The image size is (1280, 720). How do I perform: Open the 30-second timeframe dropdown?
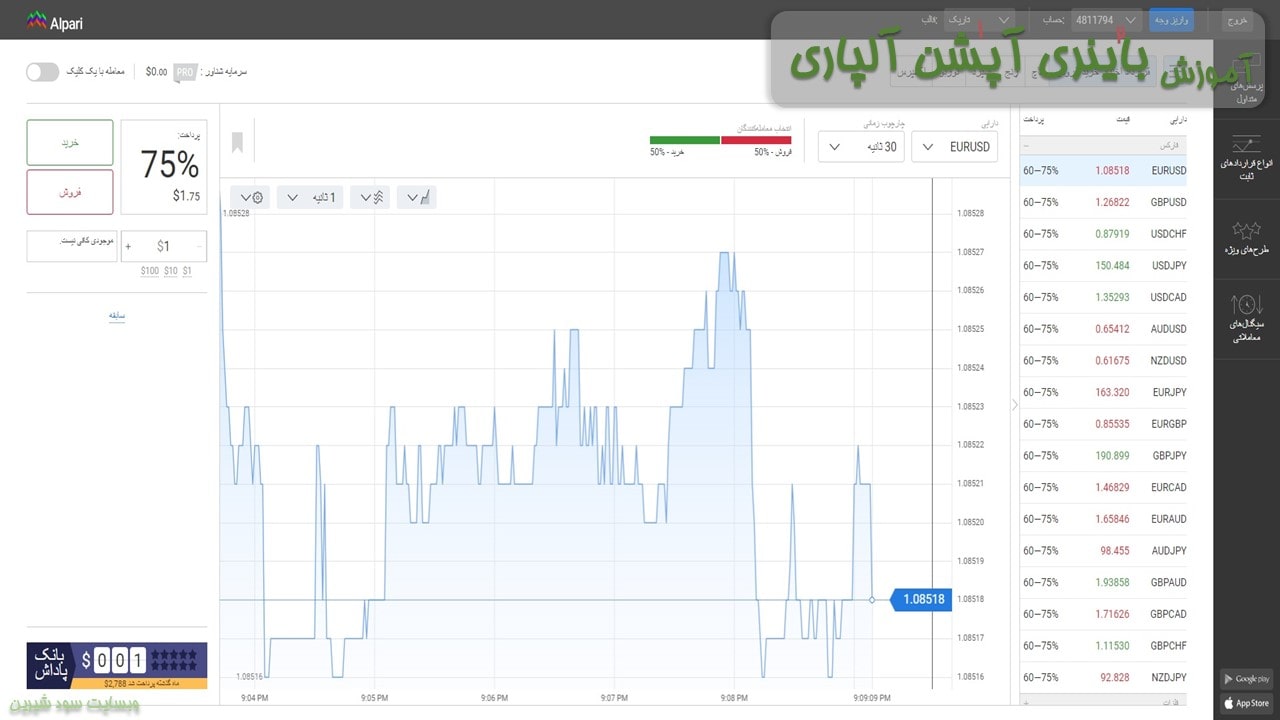(861, 147)
